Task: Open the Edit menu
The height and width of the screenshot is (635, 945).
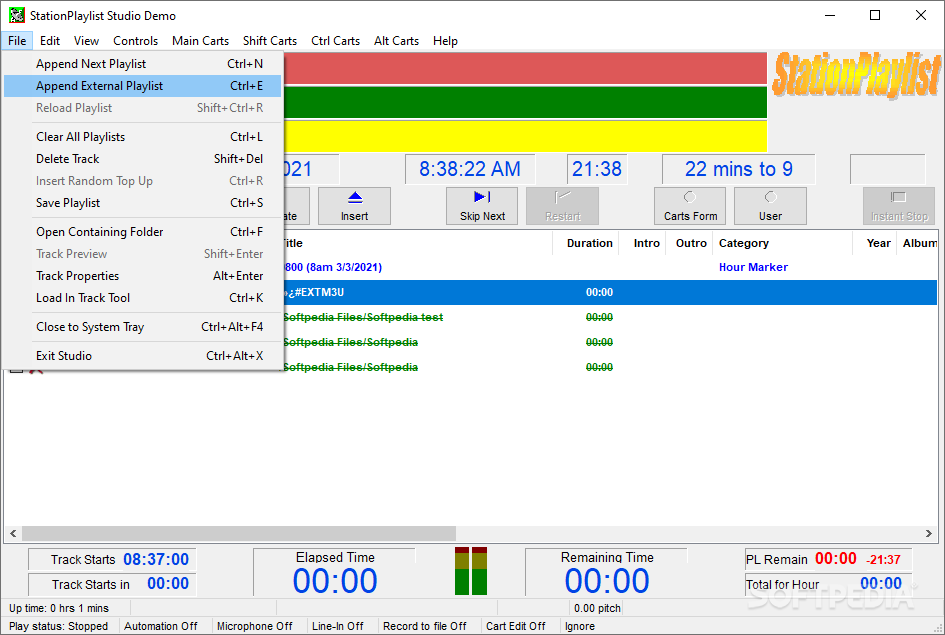Action: click(x=49, y=40)
